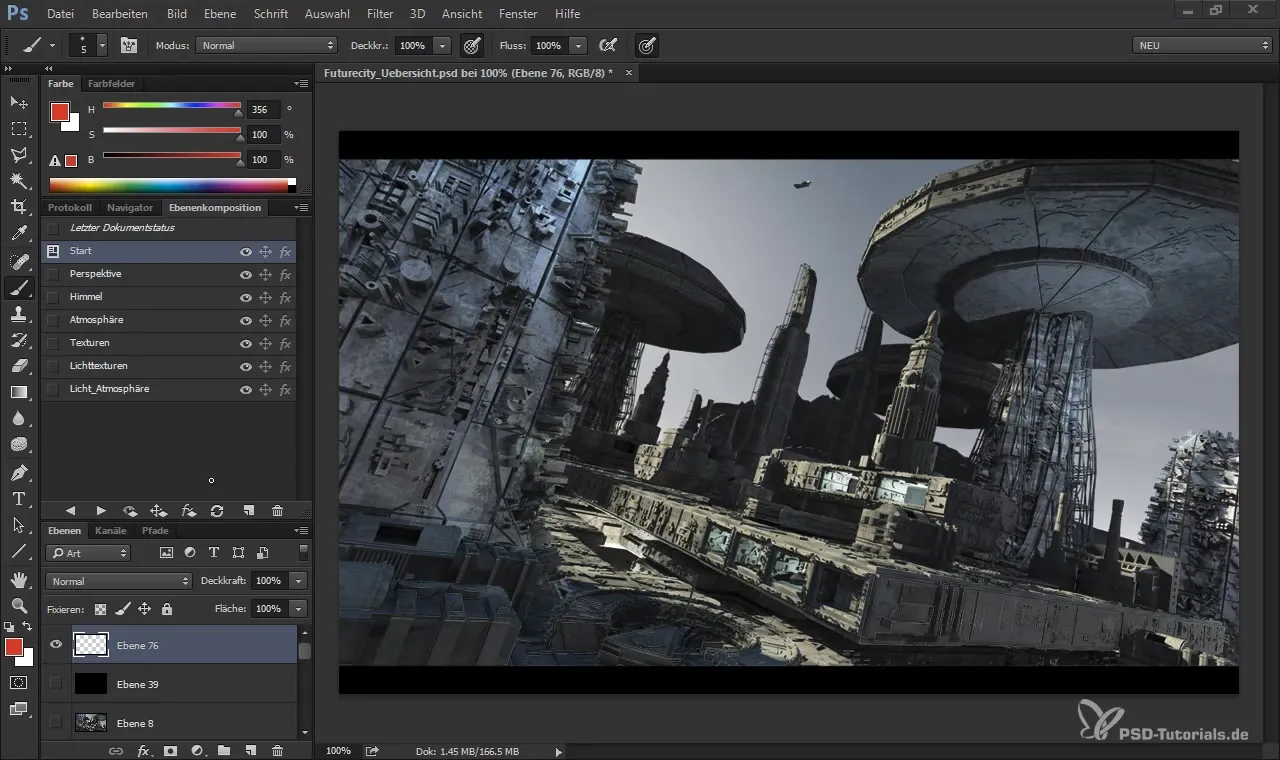This screenshot has height=760, width=1280.
Task: Create new group folder in Layers panel
Action: (x=224, y=751)
